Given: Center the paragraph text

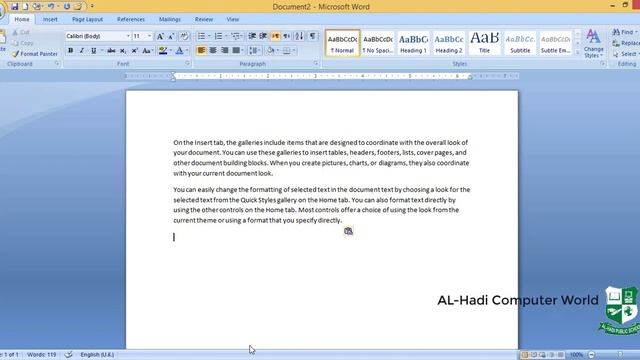Looking at the screenshot, I should [x=213, y=51].
